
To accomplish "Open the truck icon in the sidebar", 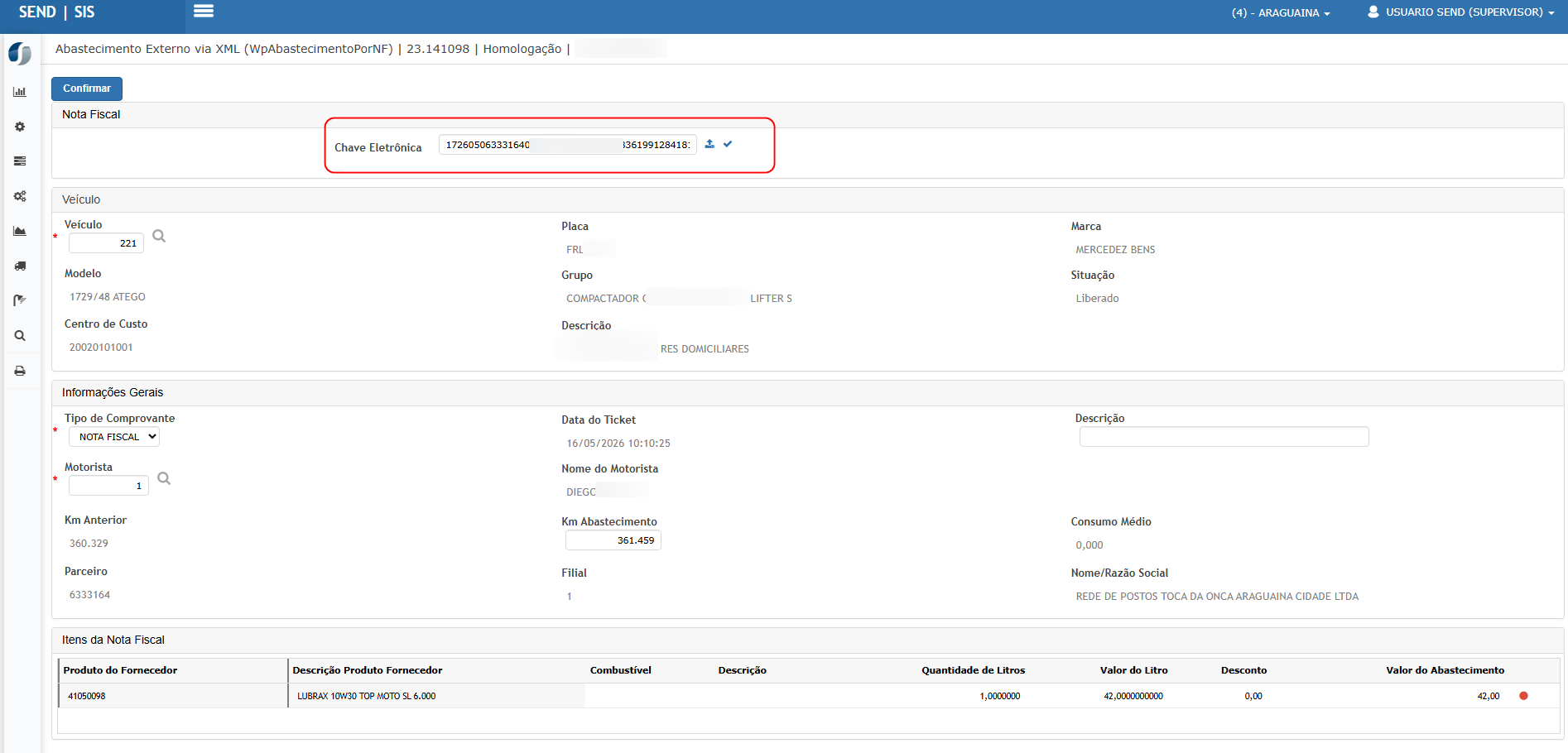I will [20, 266].
